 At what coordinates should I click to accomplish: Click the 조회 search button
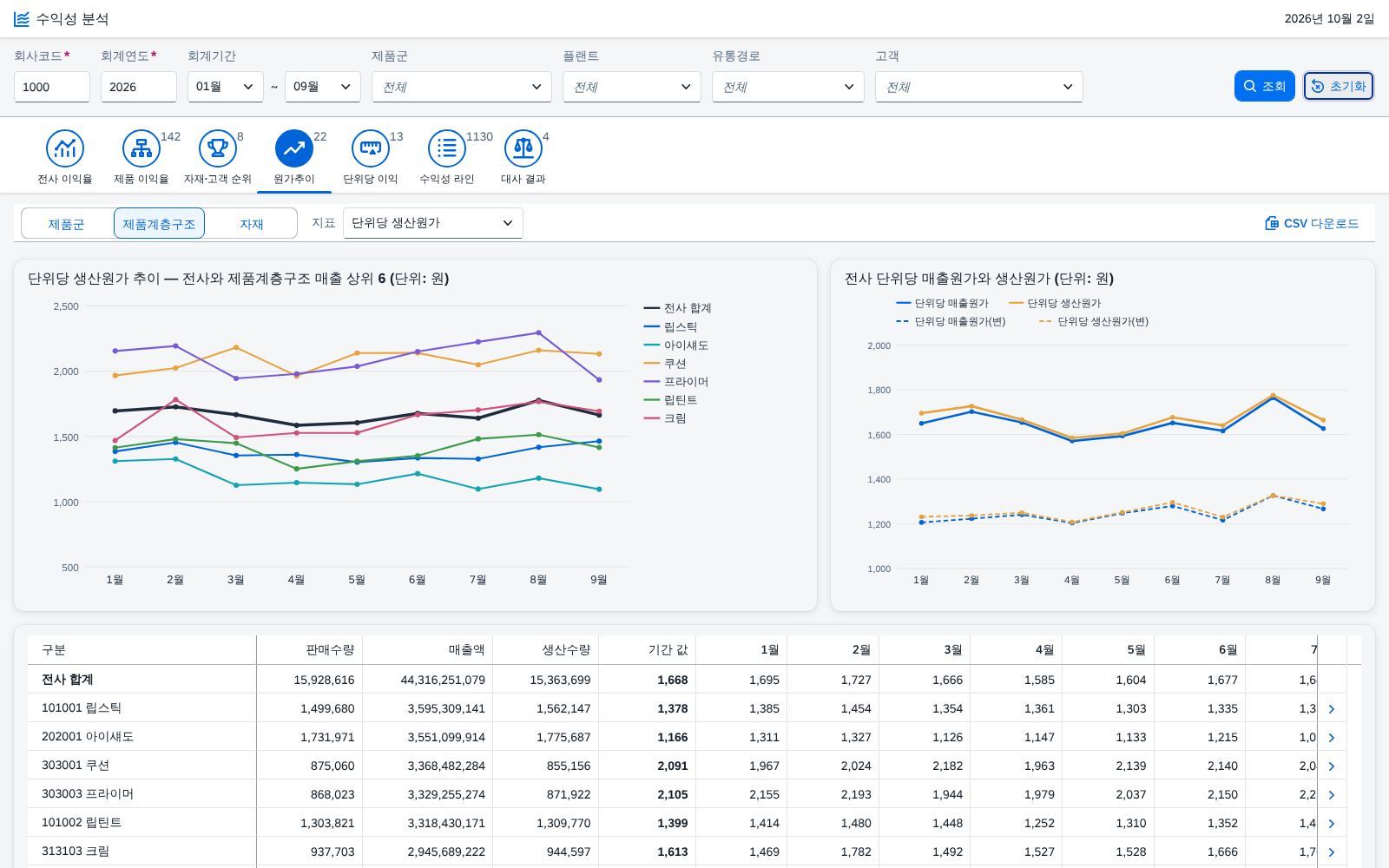tap(1265, 86)
